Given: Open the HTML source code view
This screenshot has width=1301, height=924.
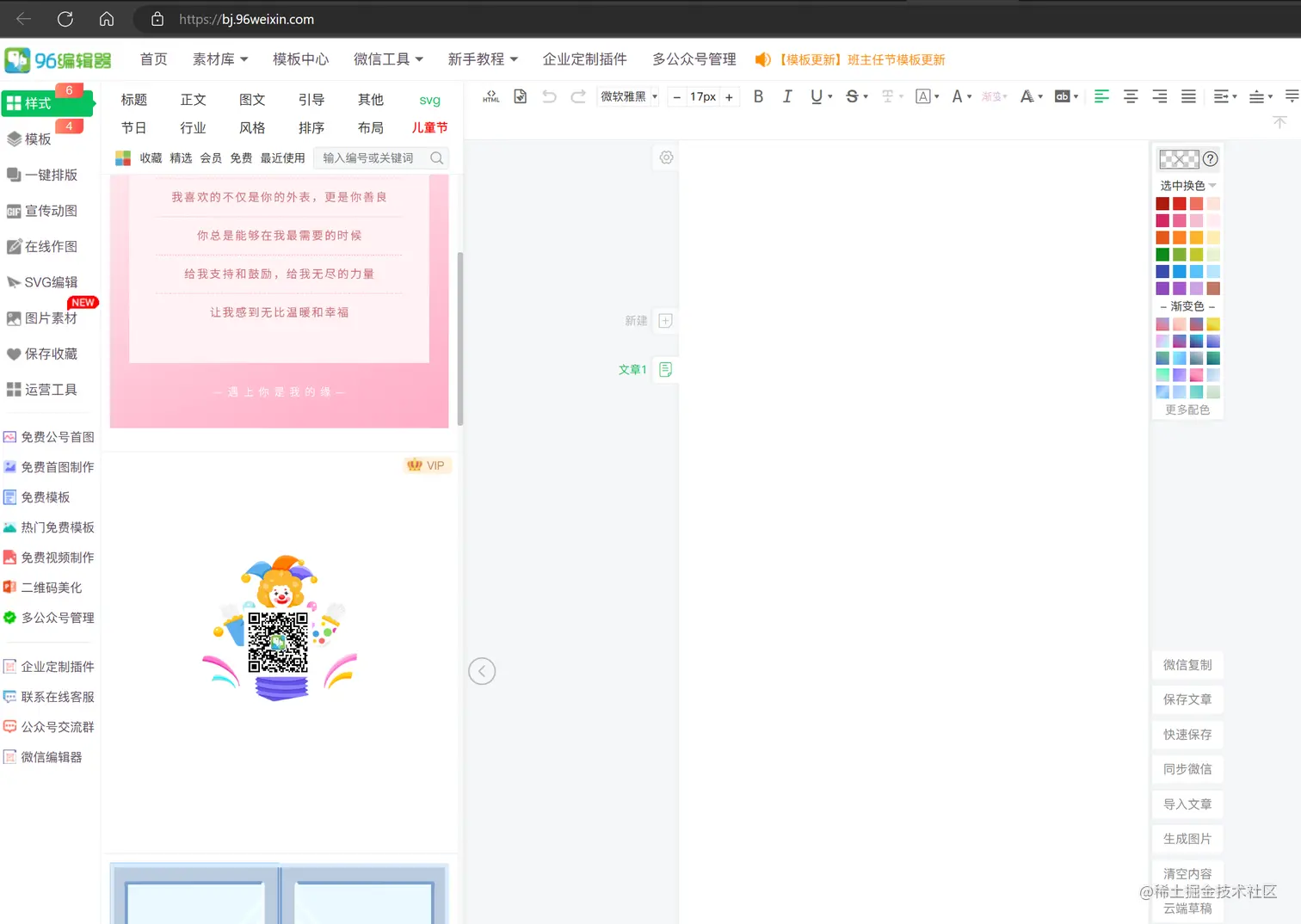Looking at the screenshot, I should coord(491,96).
